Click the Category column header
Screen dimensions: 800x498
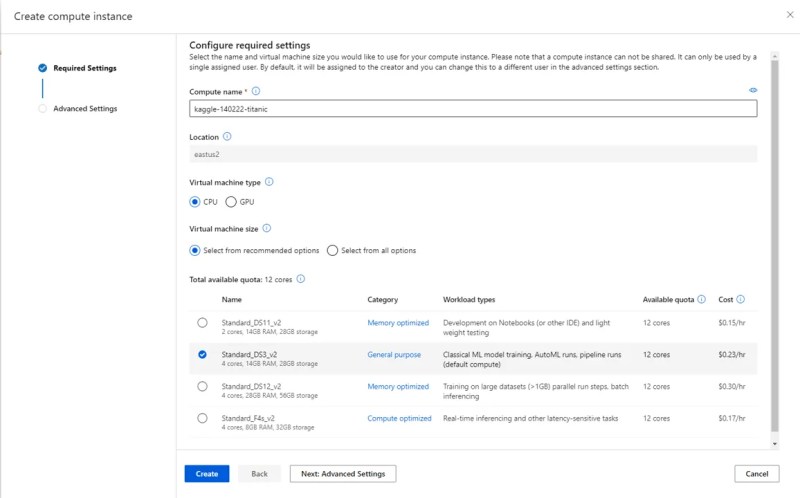point(383,300)
